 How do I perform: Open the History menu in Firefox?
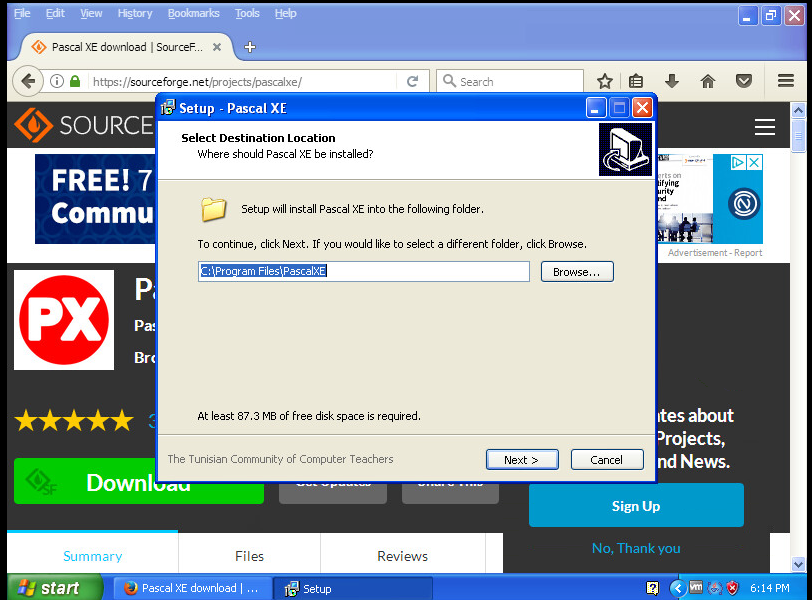(x=135, y=13)
